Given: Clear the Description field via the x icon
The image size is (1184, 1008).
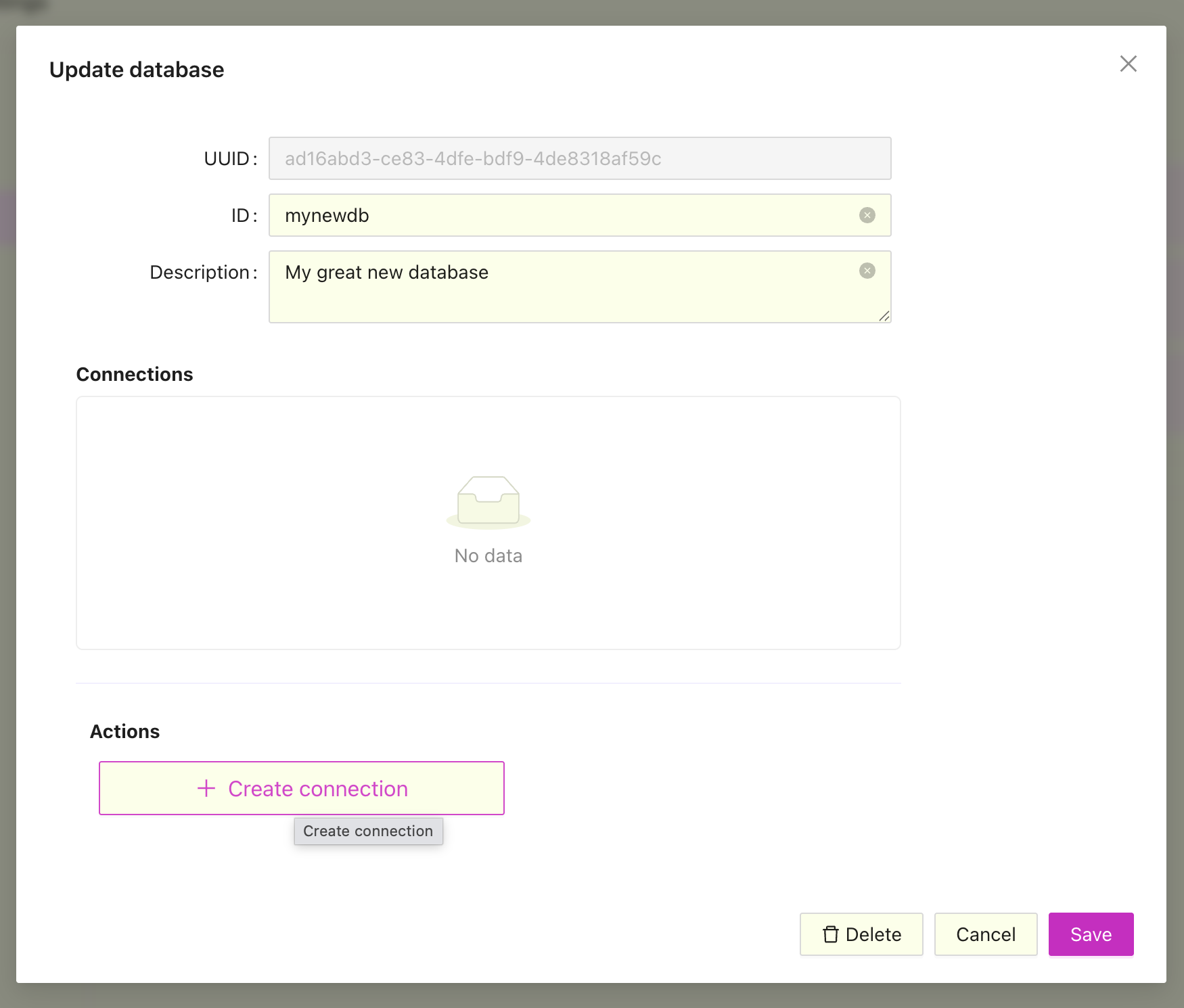Looking at the screenshot, I should point(867,271).
